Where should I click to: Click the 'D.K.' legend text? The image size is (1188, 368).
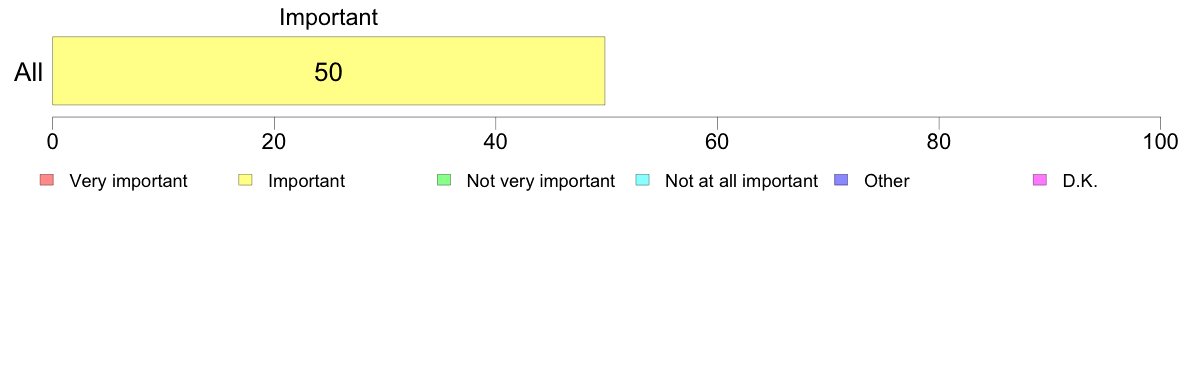point(1080,181)
